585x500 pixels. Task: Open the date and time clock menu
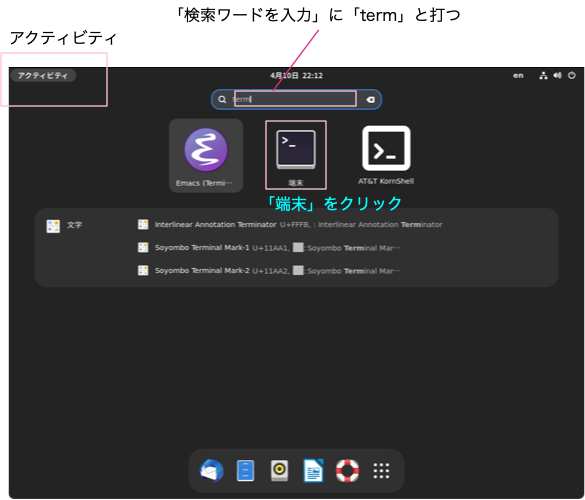pyautogui.click(x=297, y=76)
